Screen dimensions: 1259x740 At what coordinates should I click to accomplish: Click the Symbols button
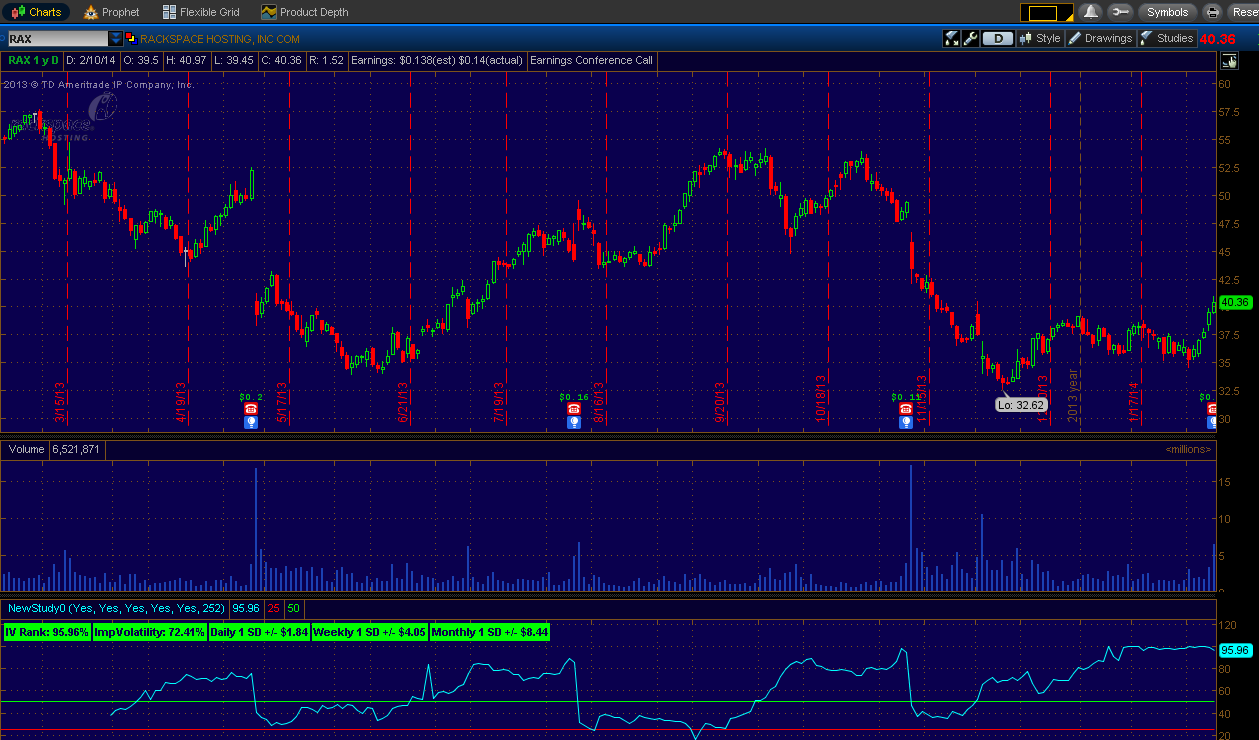[x=1167, y=12]
